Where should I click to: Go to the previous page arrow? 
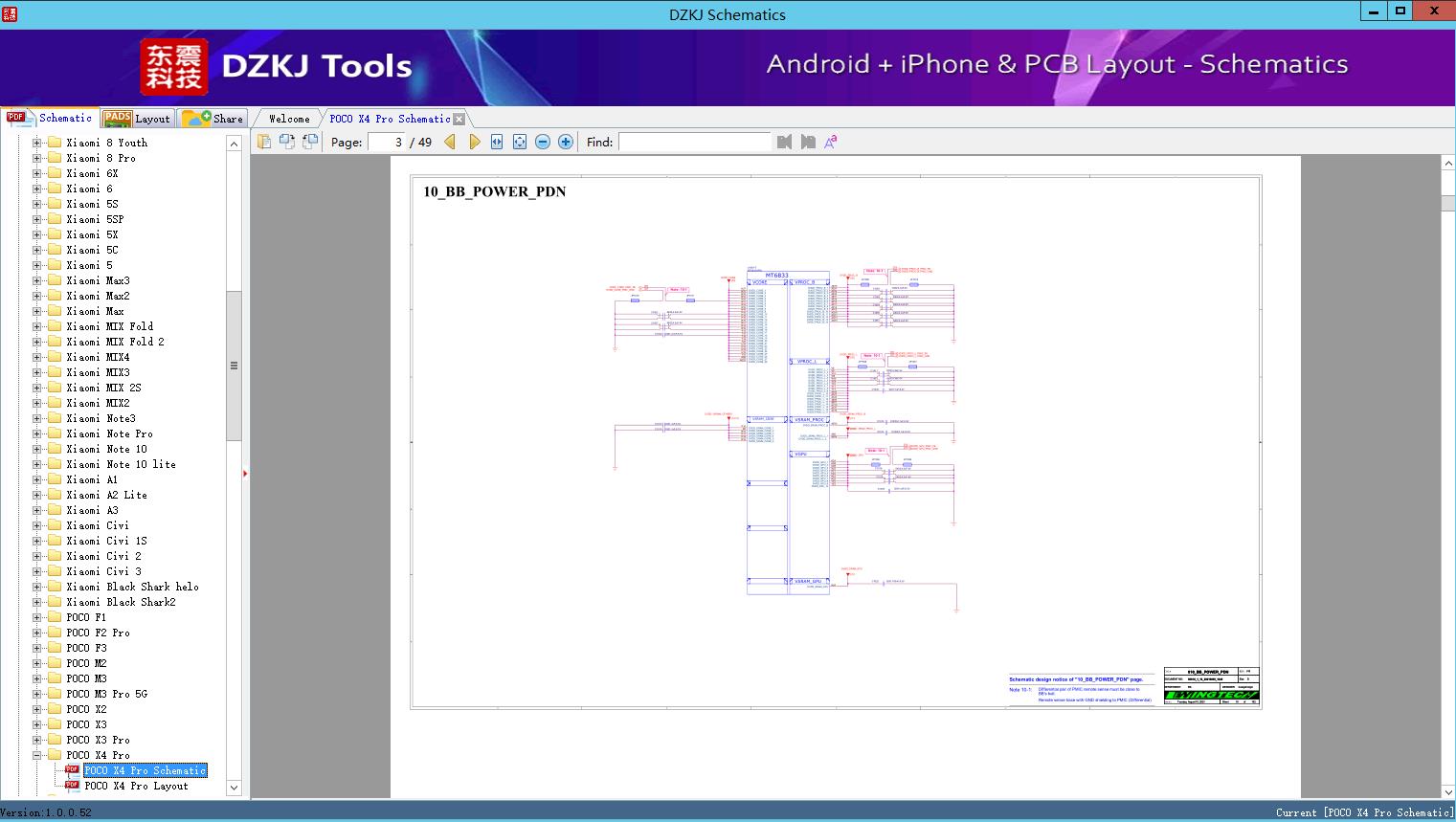click(x=450, y=142)
